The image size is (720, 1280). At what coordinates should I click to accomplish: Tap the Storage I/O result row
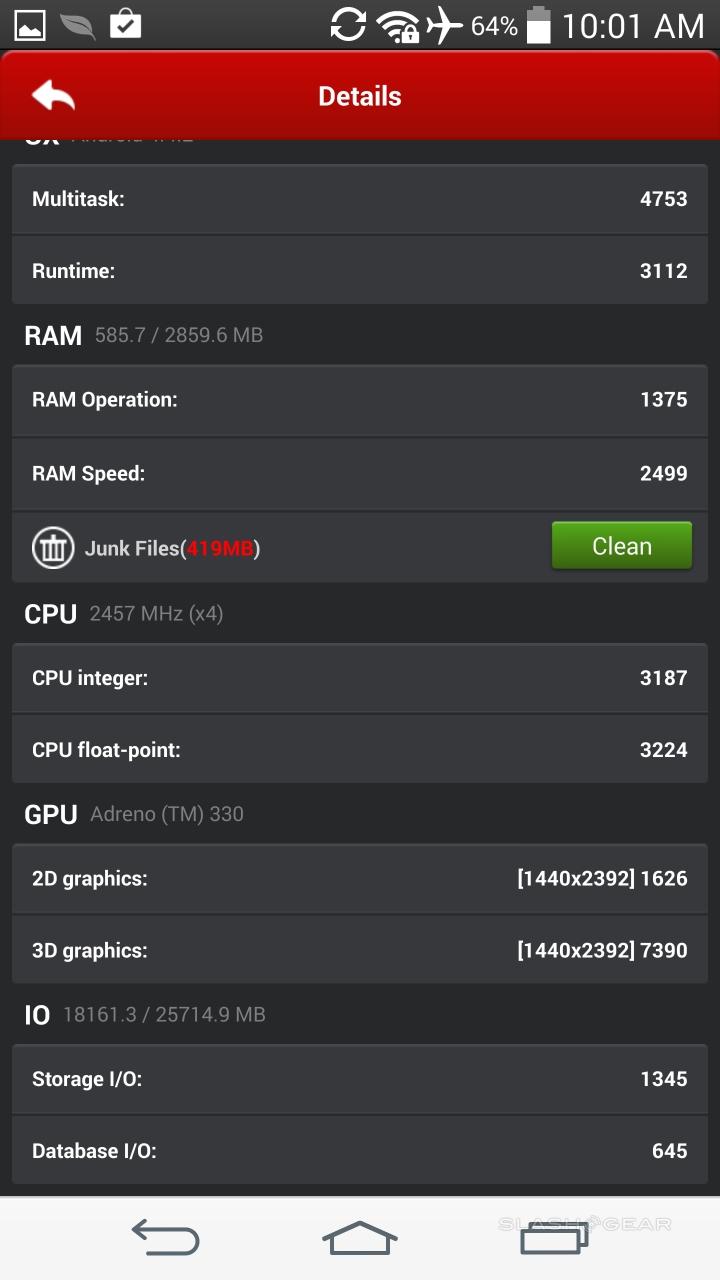pos(360,1079)
